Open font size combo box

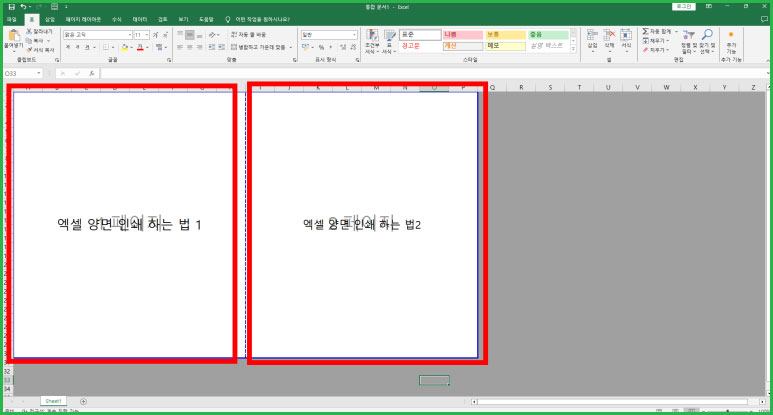pyautogui.click(x=141, y=35)
